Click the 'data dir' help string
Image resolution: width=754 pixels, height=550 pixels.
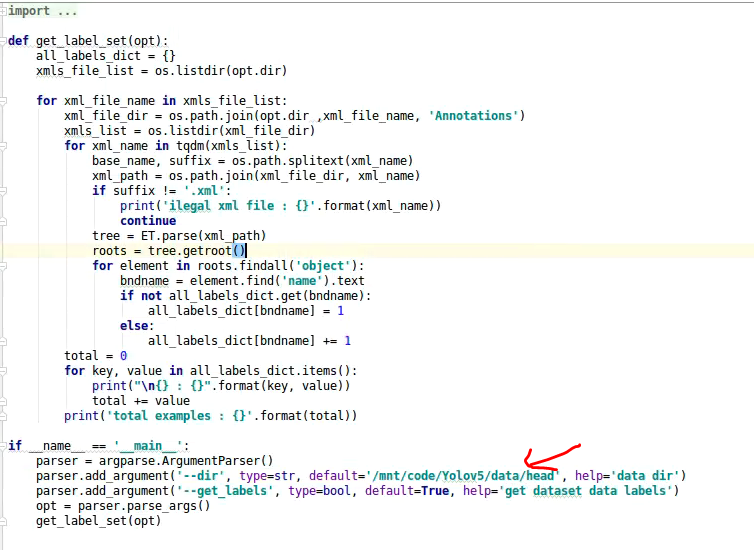click(644, 476)
